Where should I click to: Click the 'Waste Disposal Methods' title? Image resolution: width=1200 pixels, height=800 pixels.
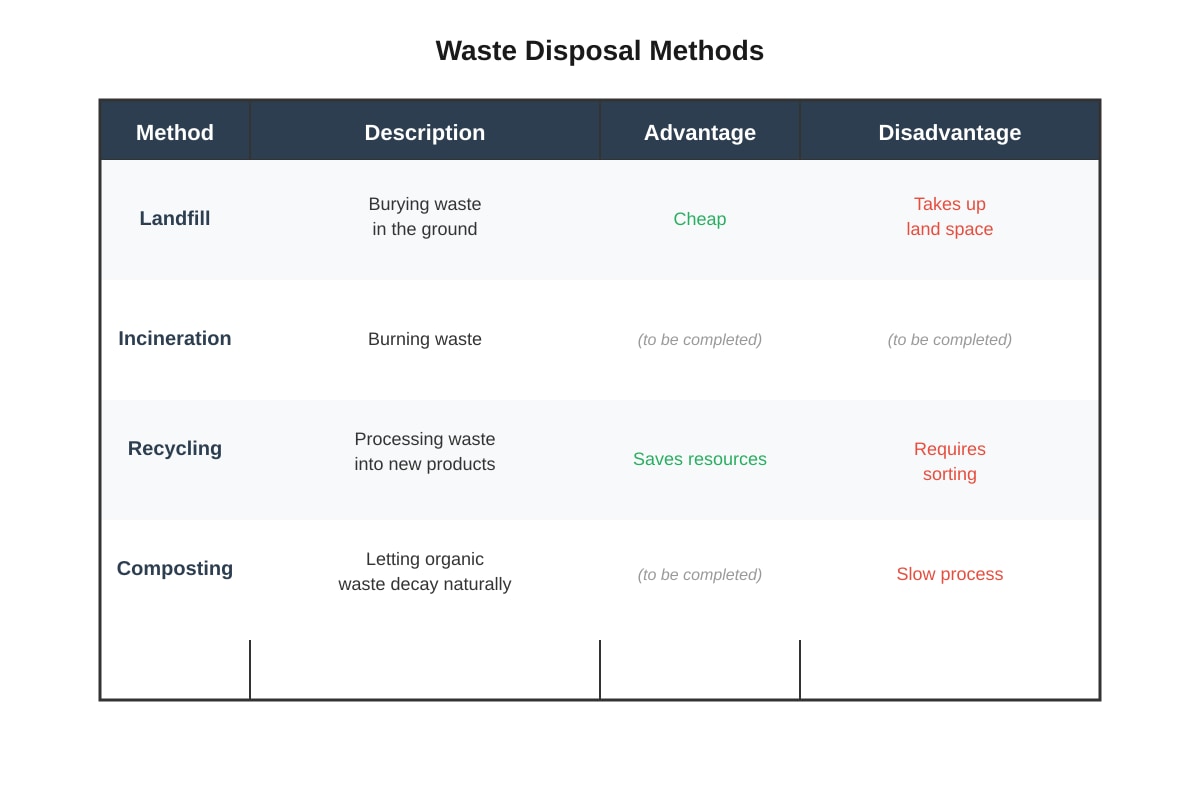coord(600,51)
